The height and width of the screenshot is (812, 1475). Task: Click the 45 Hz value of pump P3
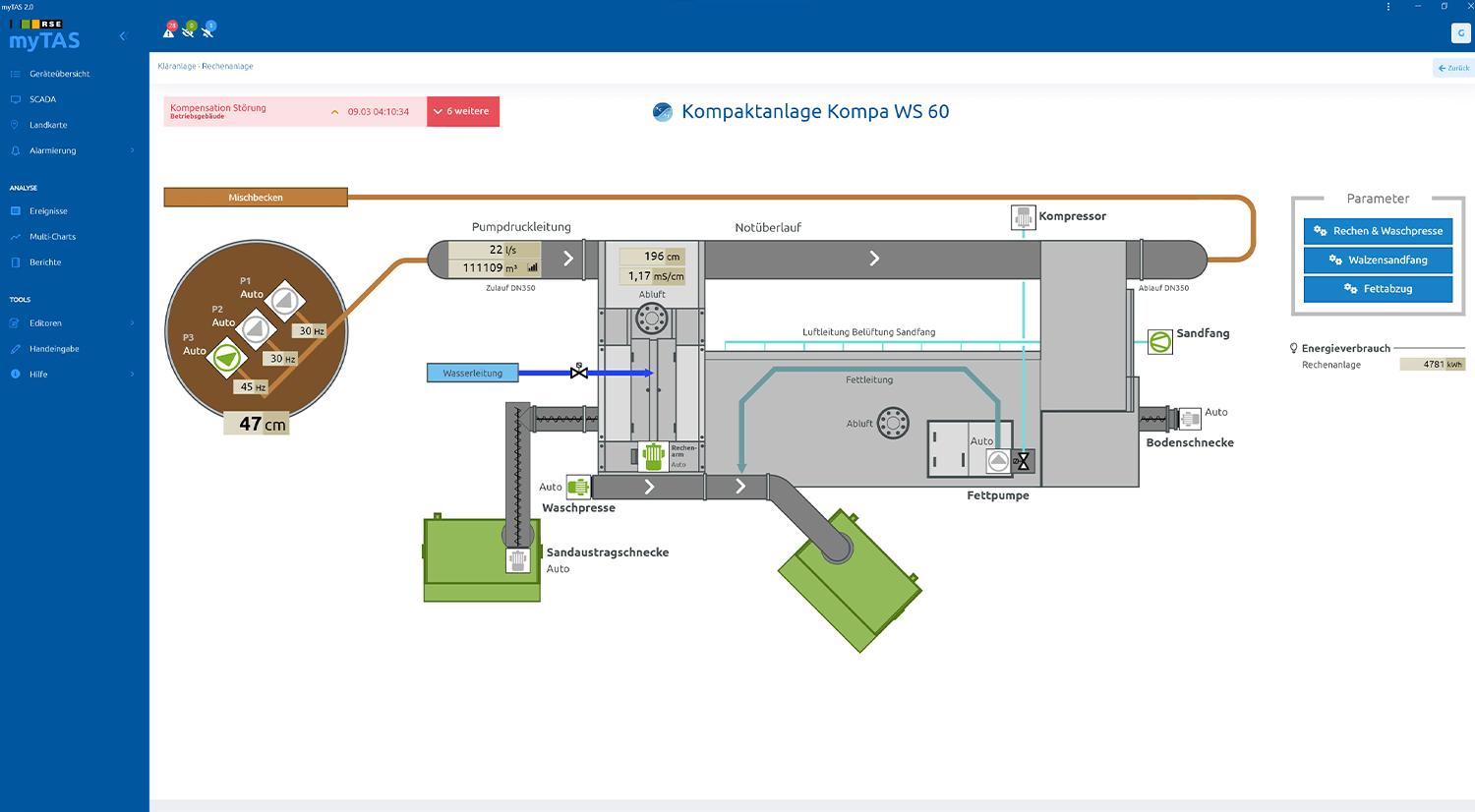pyautogui.click(x=253, y=386)
